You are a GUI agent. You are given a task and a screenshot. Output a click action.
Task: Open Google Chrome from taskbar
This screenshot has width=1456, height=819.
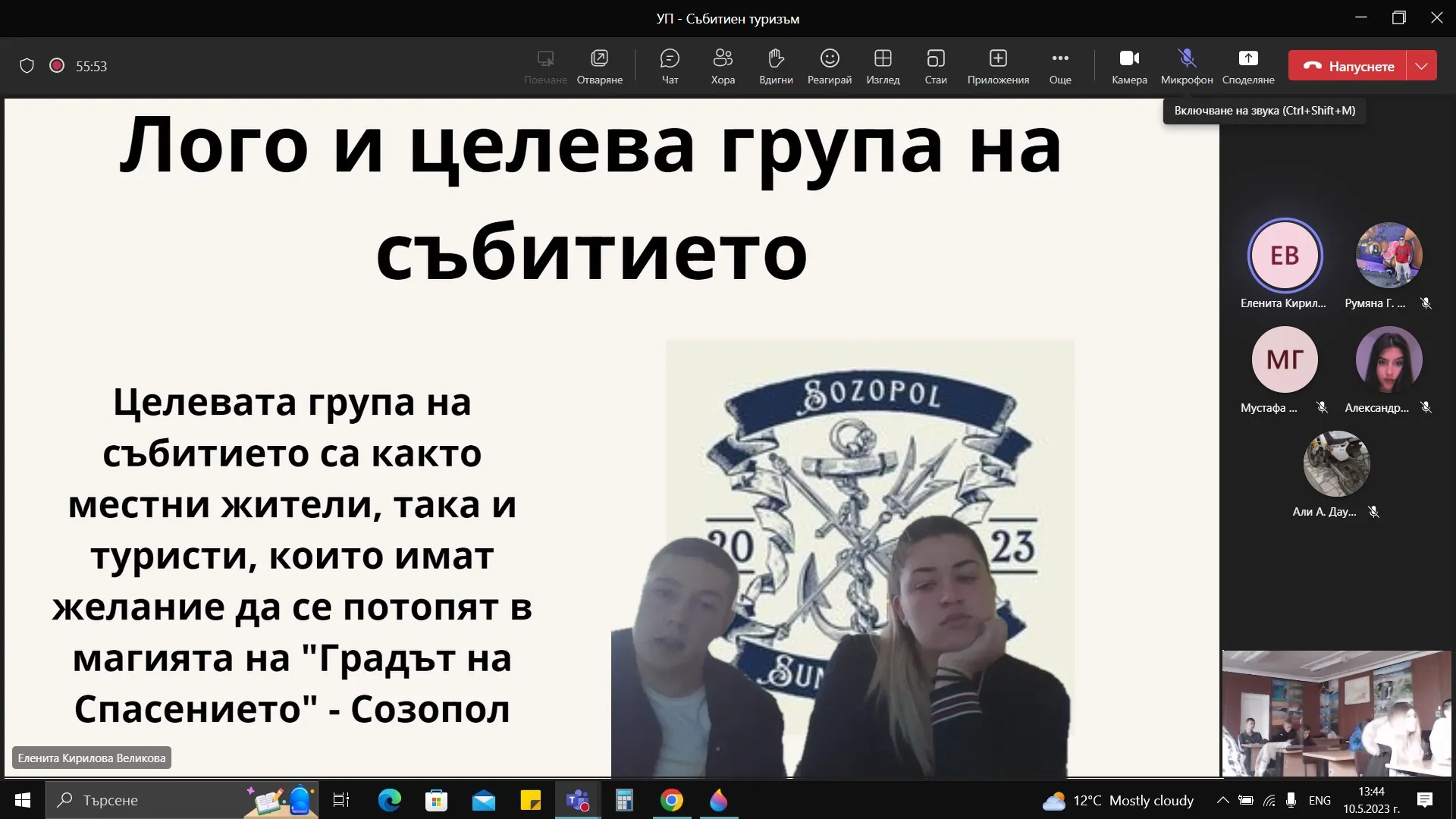click(x=671, y=800)
